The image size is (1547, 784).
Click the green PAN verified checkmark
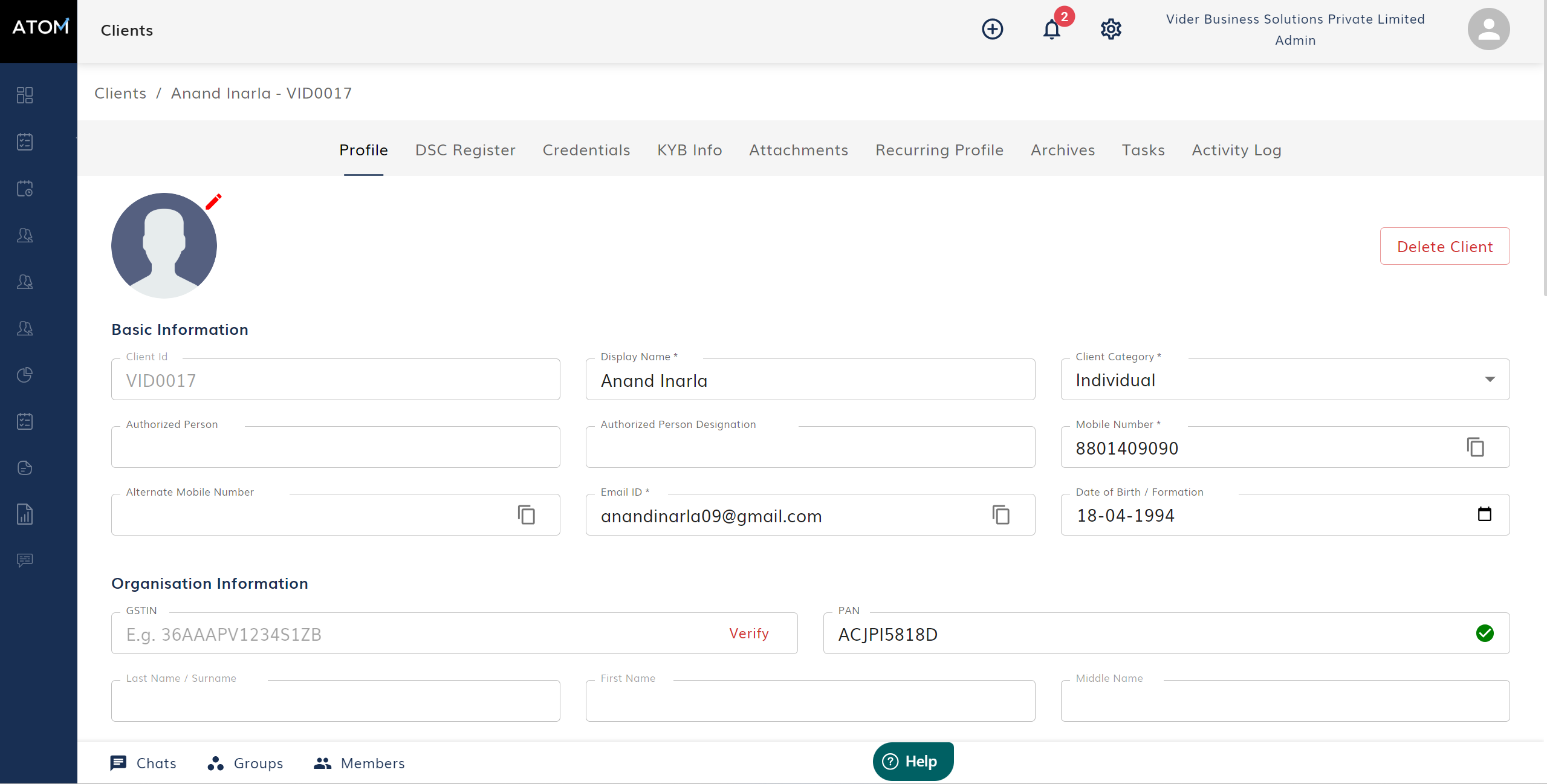click(1484, 633)
